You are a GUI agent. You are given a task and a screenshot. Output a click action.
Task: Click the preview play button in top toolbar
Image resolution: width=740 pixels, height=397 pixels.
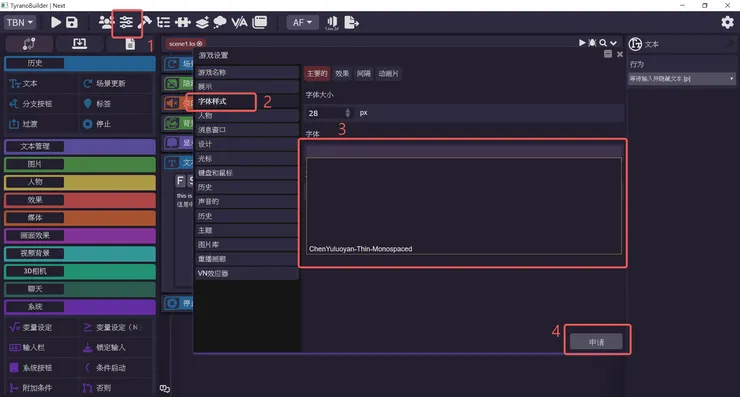(x=56, y=22)
